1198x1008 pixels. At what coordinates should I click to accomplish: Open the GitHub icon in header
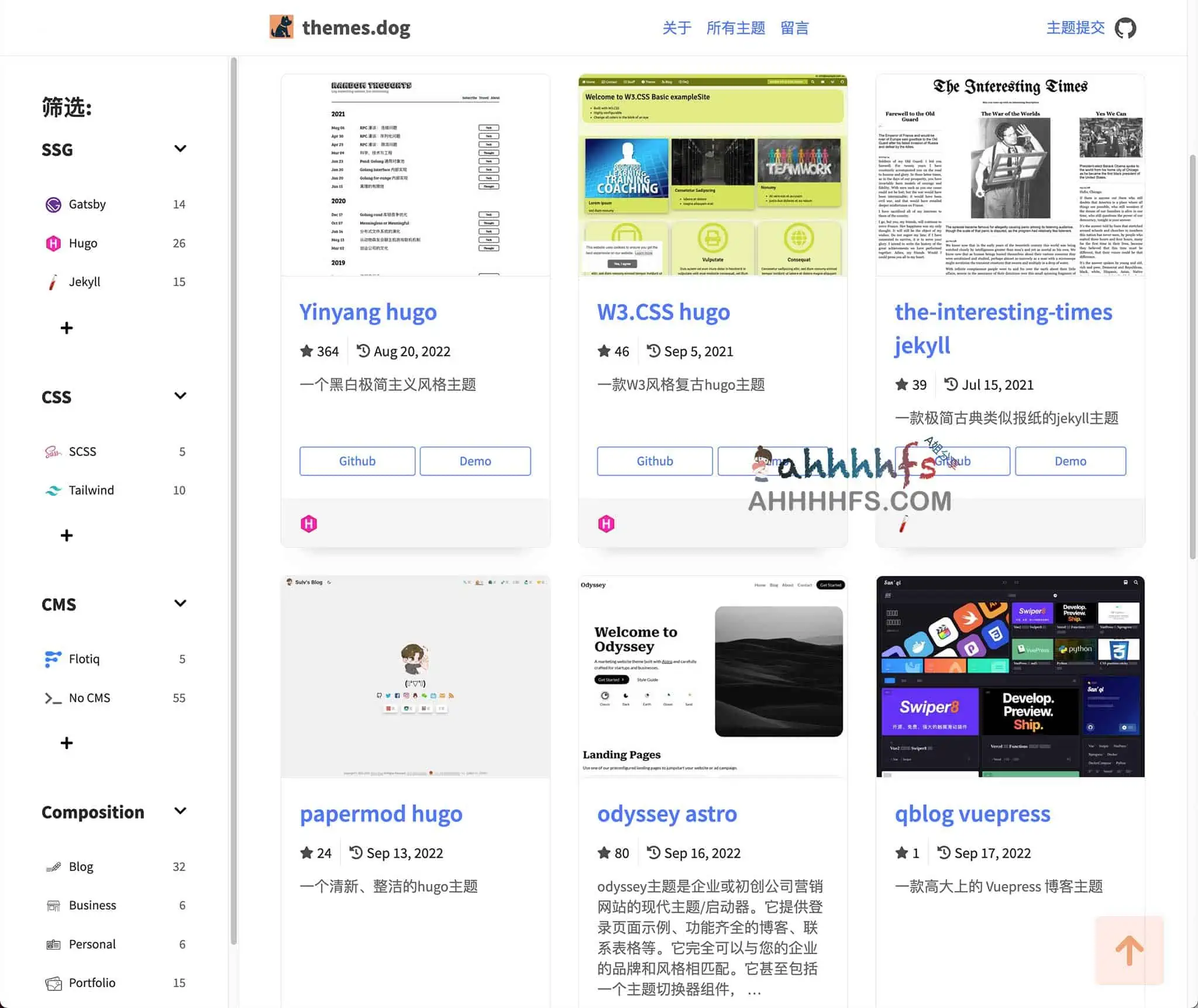(1125, 28)
